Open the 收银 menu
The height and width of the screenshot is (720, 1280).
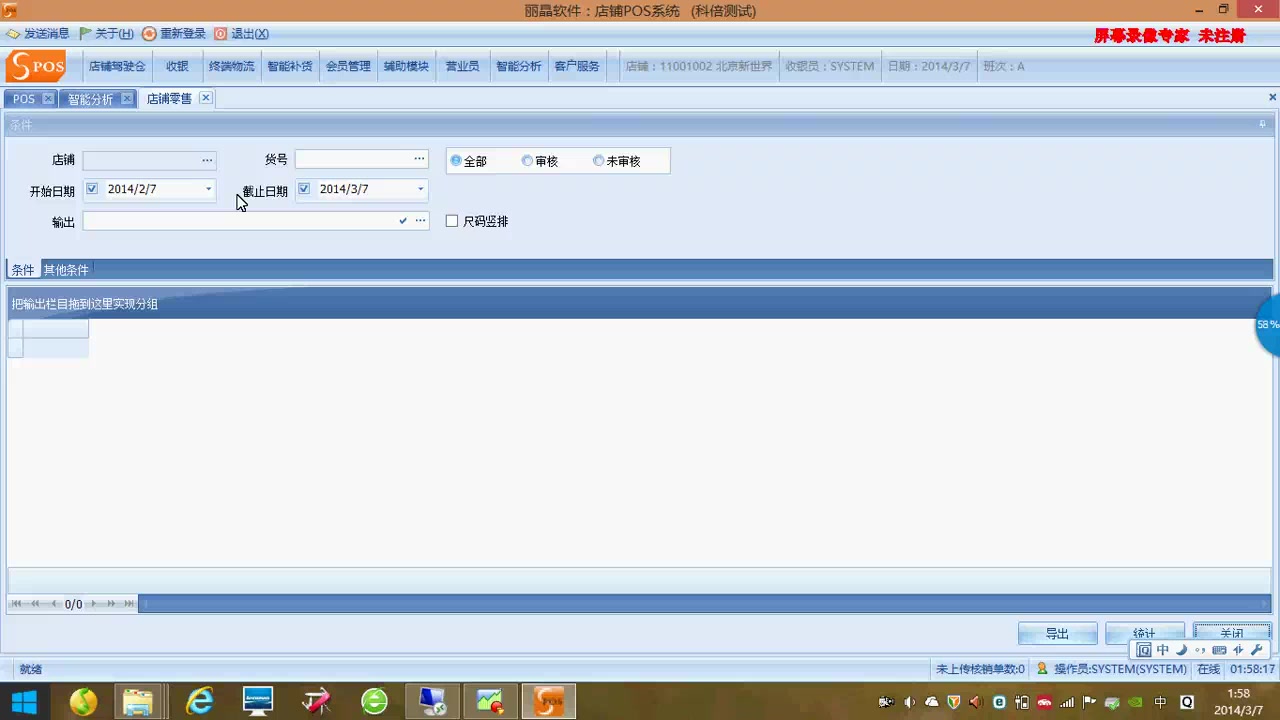pos(177,66)
